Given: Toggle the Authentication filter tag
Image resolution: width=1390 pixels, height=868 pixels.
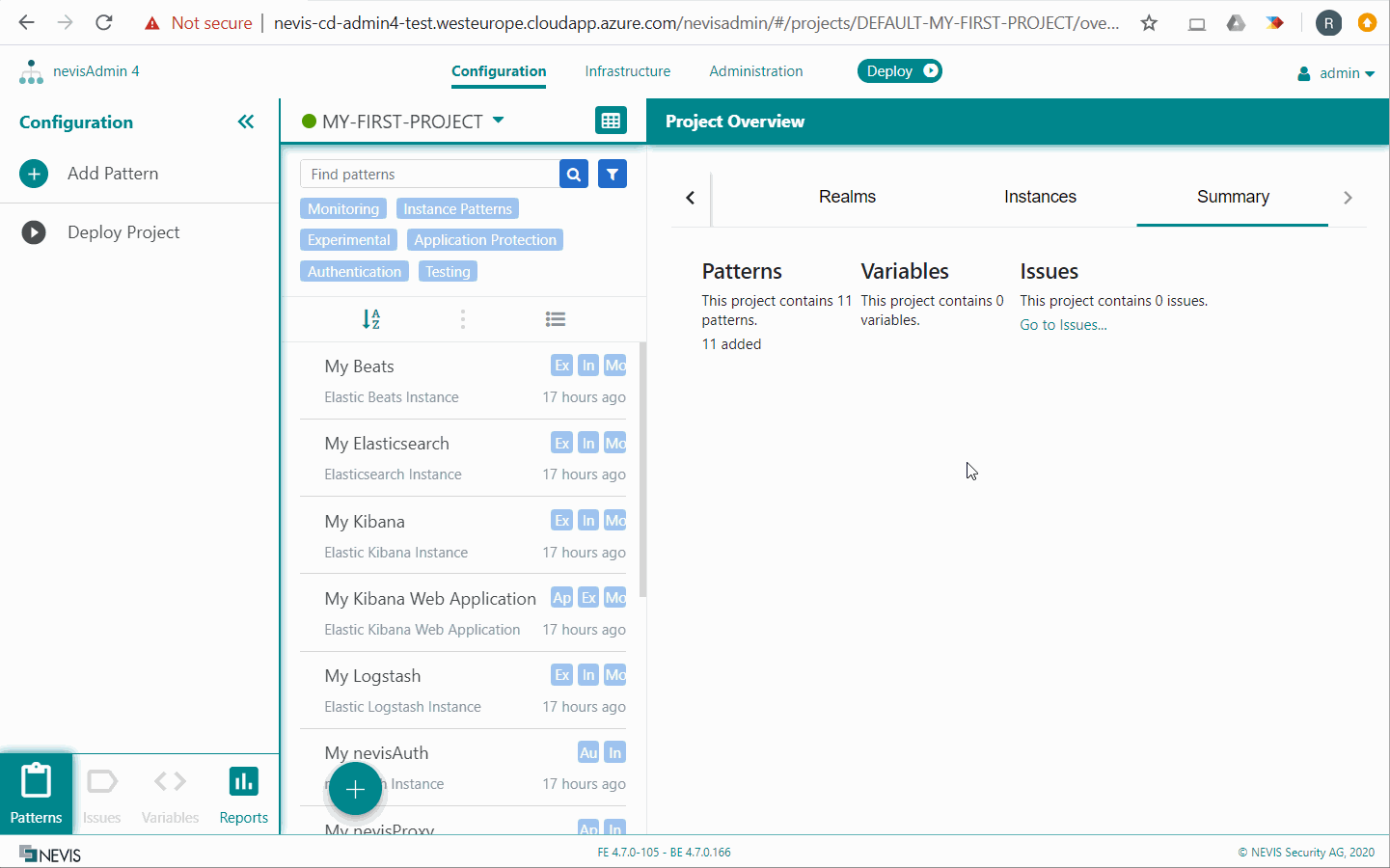Looking at the screenshot, I should tap(354, 272).
